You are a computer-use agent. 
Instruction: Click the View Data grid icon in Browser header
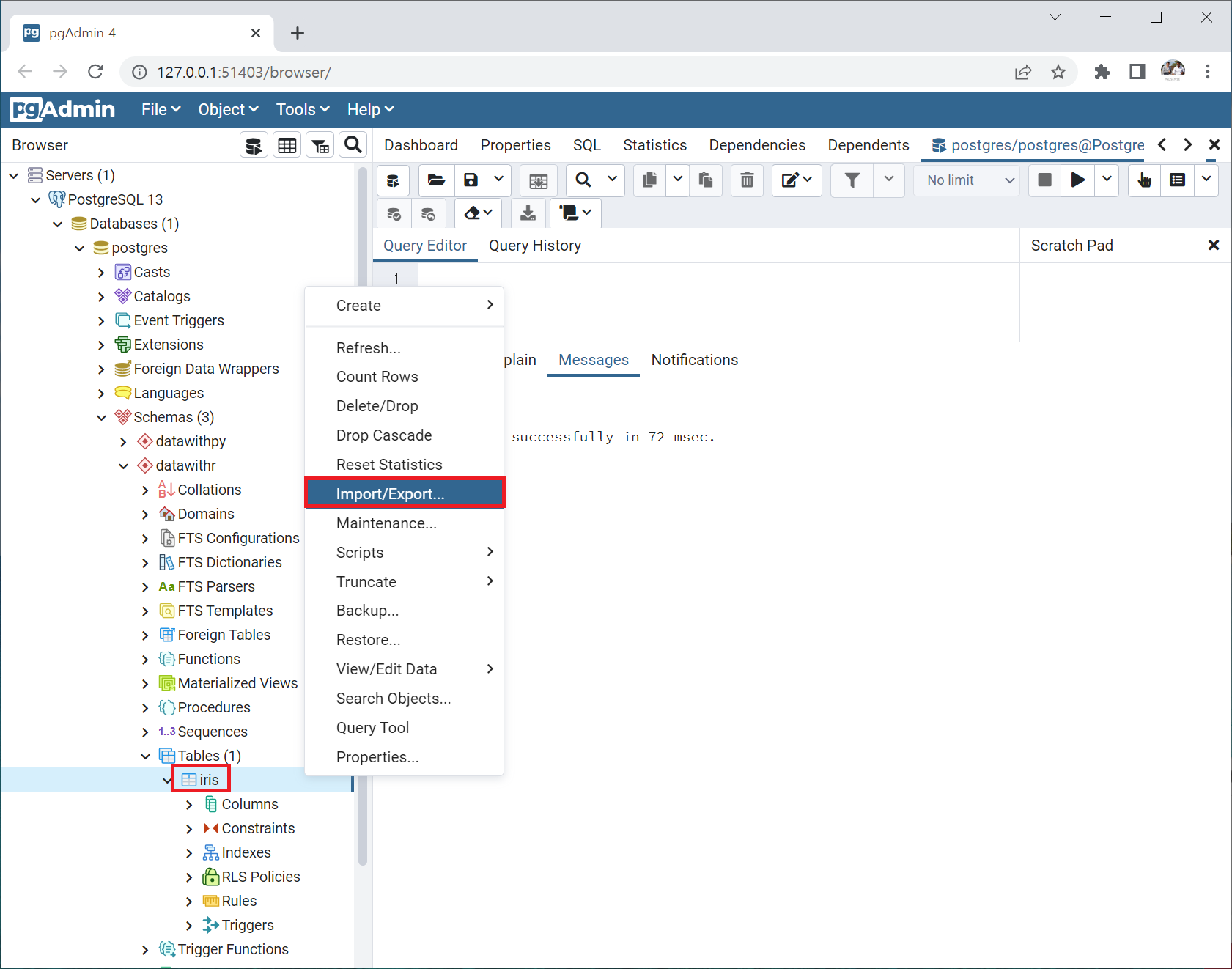coord(287,145)
